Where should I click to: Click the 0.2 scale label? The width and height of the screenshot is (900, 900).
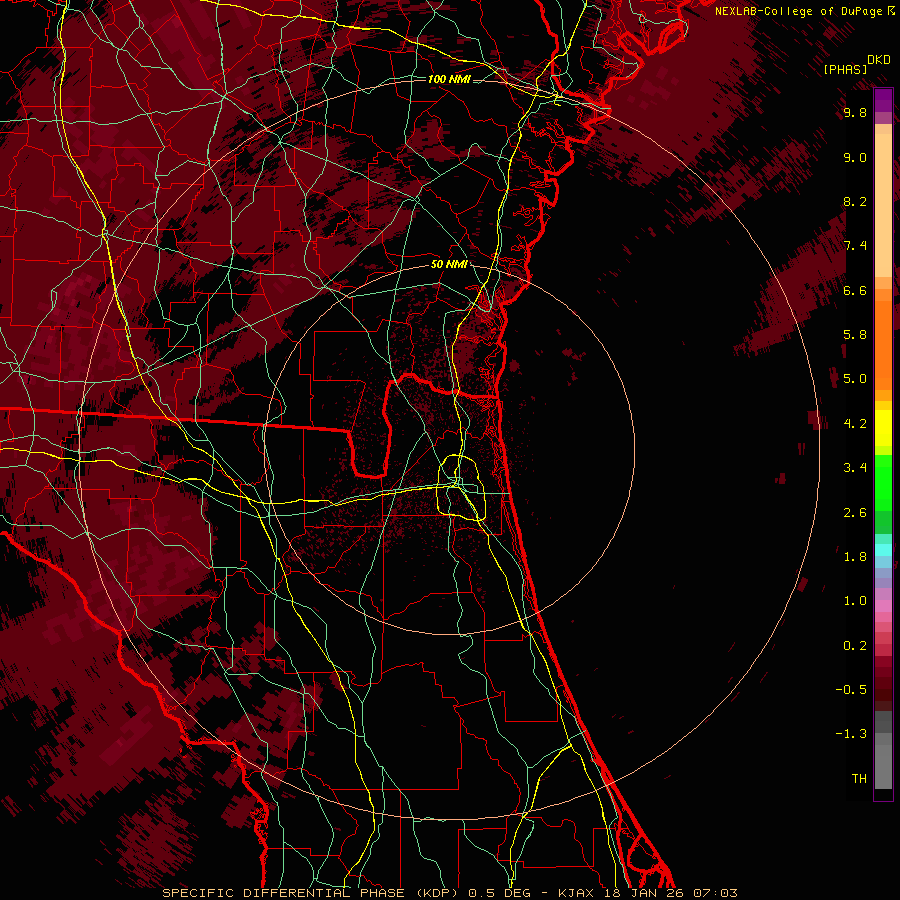(855, 646)
